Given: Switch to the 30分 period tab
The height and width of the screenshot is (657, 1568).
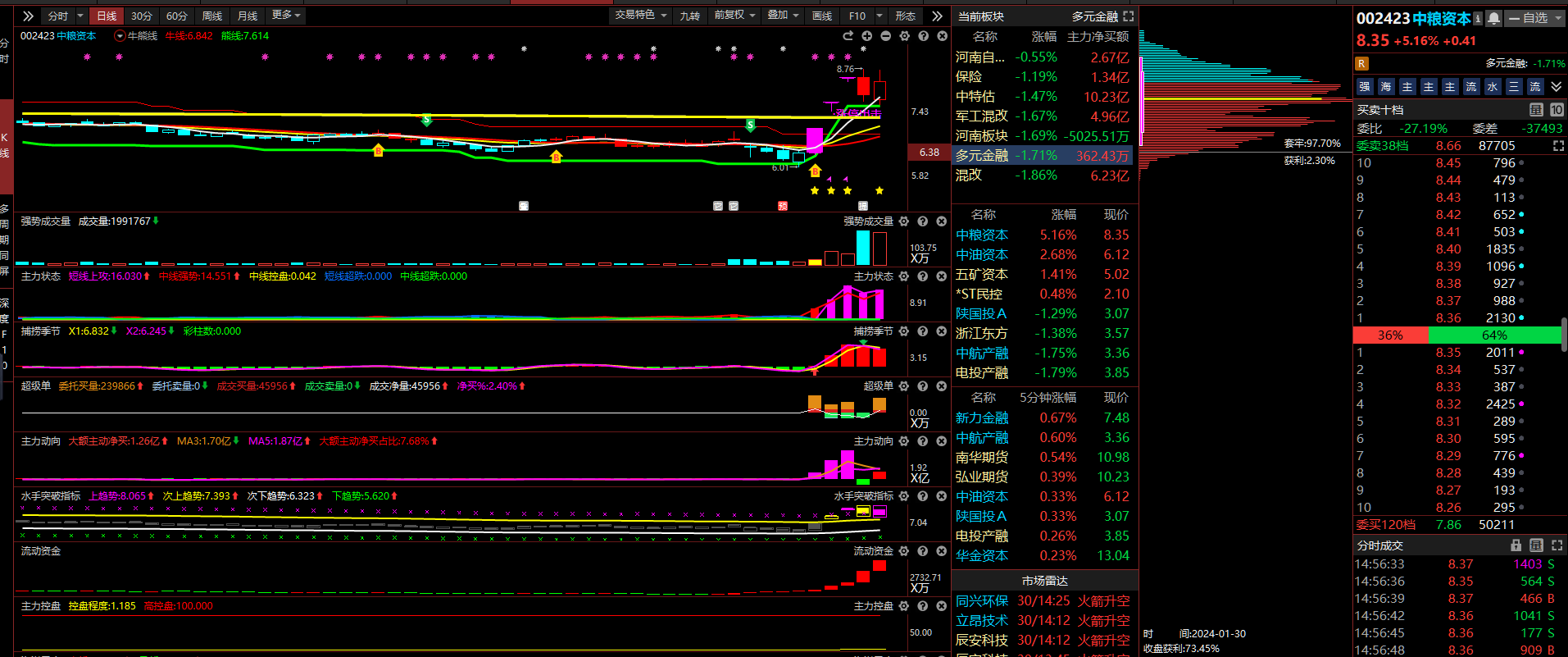Looking at the screenshot, I should click(142, 16).
